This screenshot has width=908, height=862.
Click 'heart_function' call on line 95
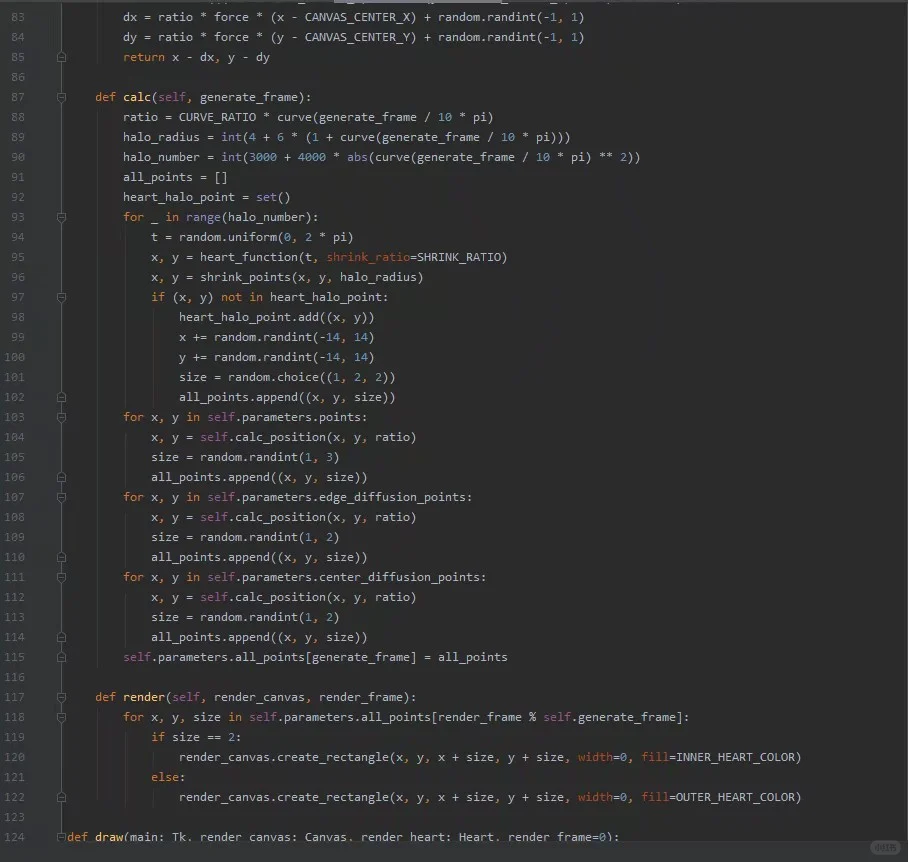pos(248,257)
